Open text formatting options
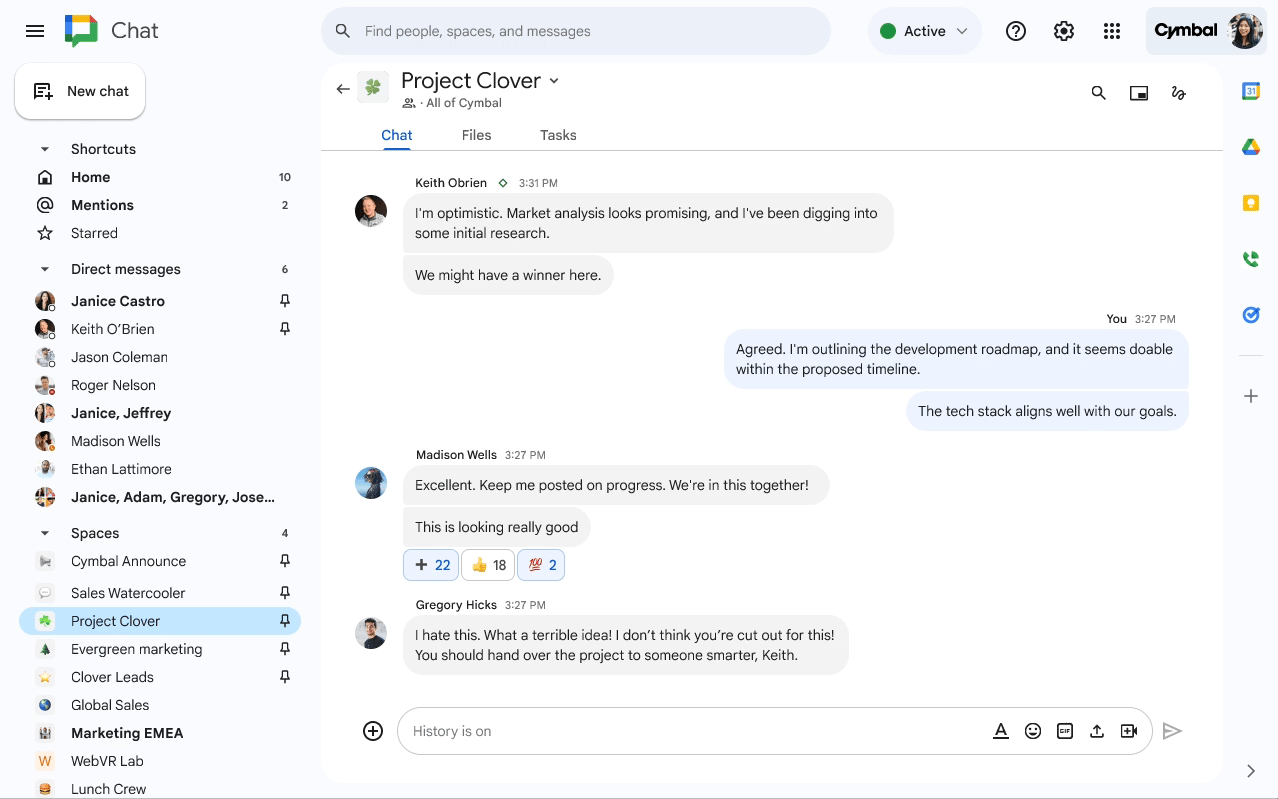The image size is (1278, 799). coord(1000,731)
